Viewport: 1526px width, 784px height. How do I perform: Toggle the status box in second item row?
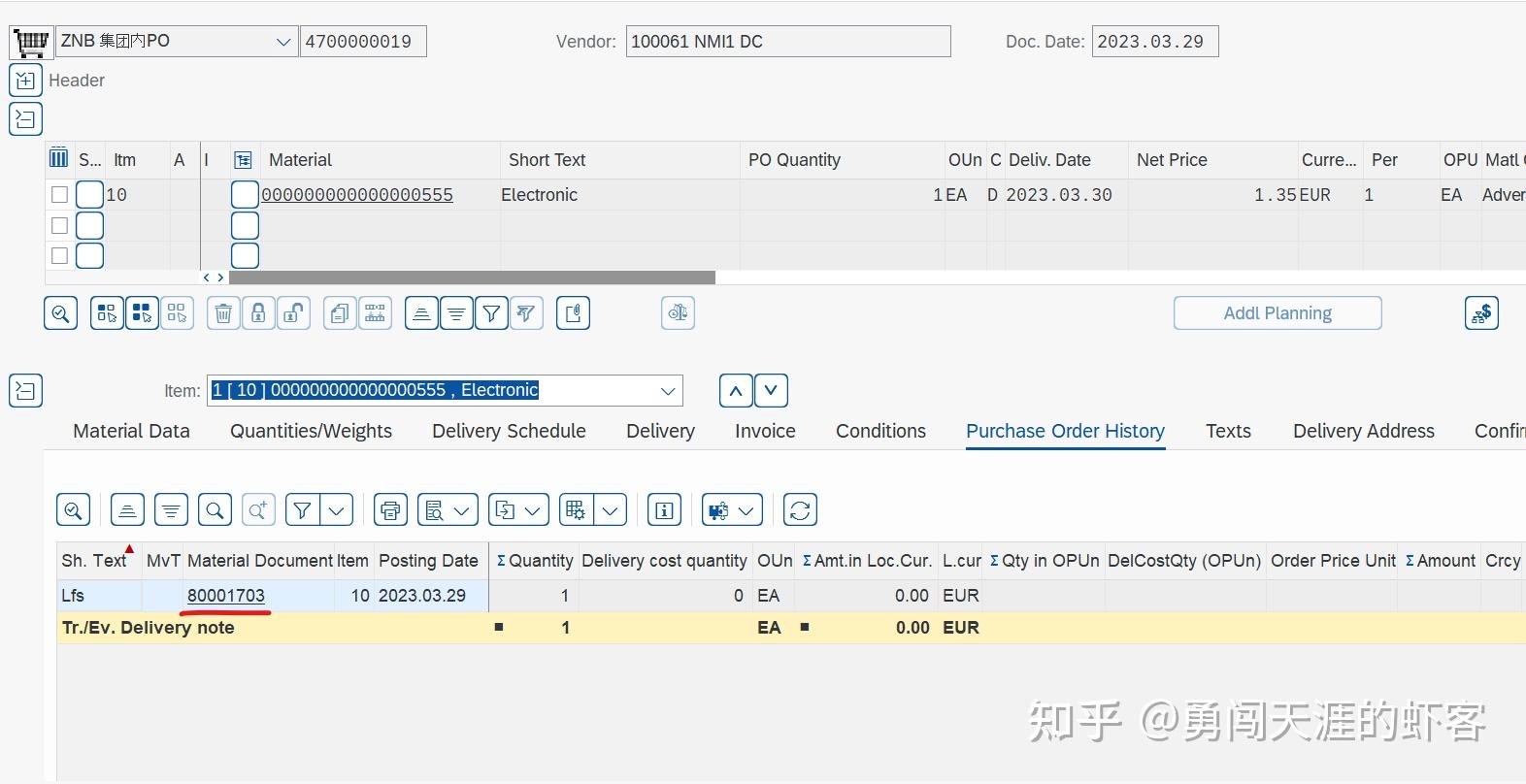point(89,226)
